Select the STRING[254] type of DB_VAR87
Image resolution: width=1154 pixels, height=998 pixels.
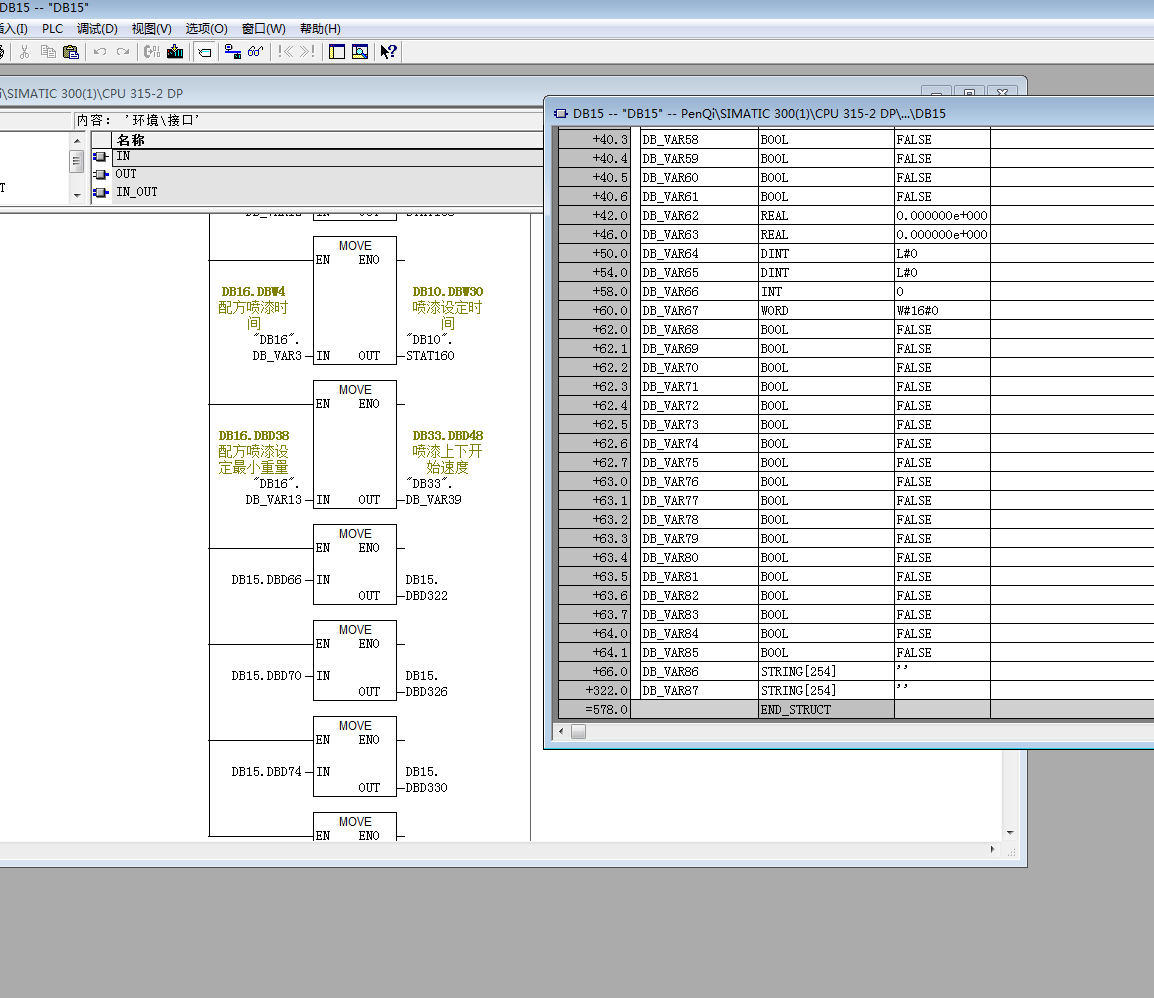(826, 691)
